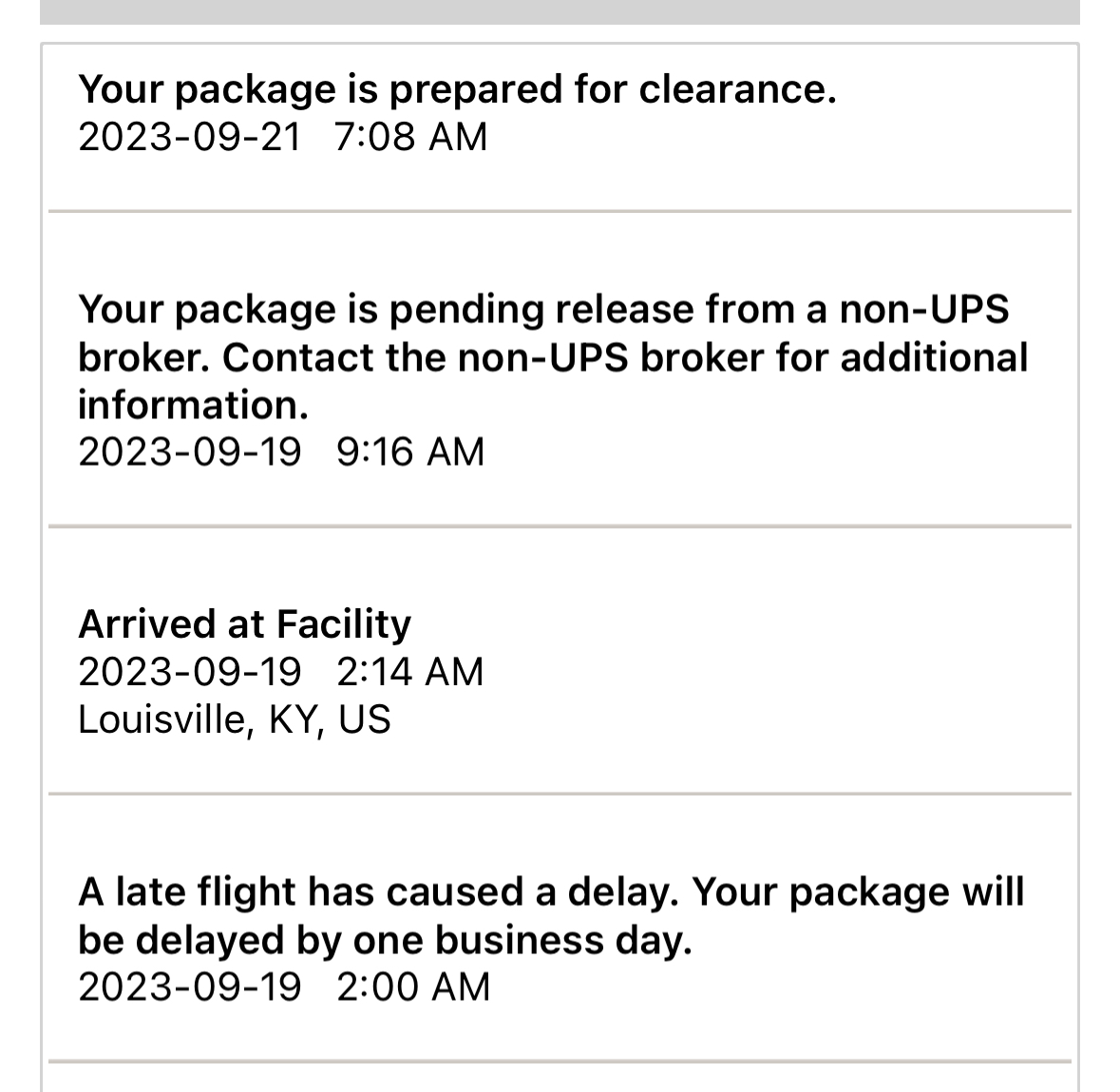Click the date next to 2:14 AM

coord(189,672)
